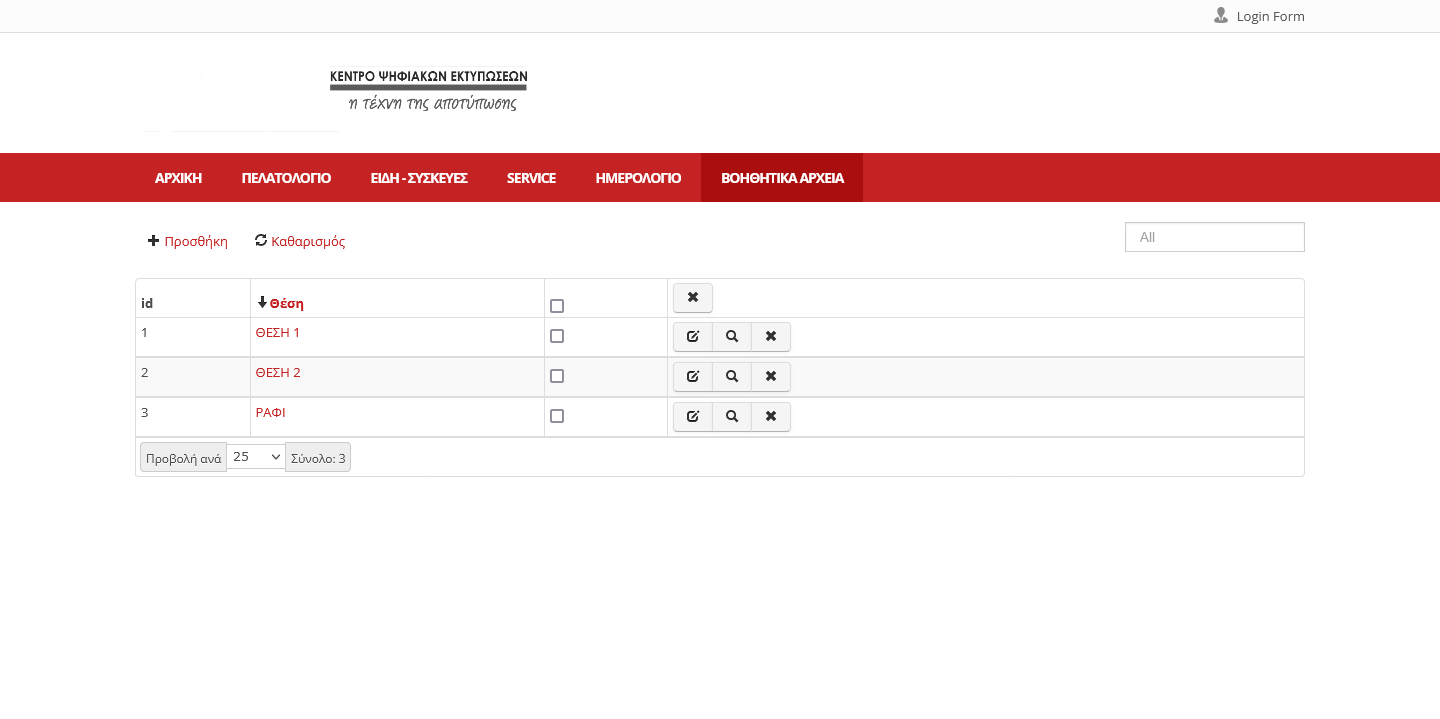Click the edit icon for ΡΑΦΙ
1440x719 pixels.
(x=693, y=417)
